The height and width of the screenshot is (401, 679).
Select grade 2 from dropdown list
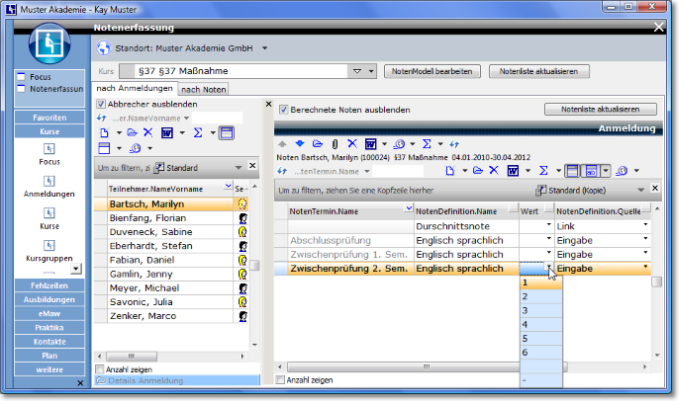[541, 297]
